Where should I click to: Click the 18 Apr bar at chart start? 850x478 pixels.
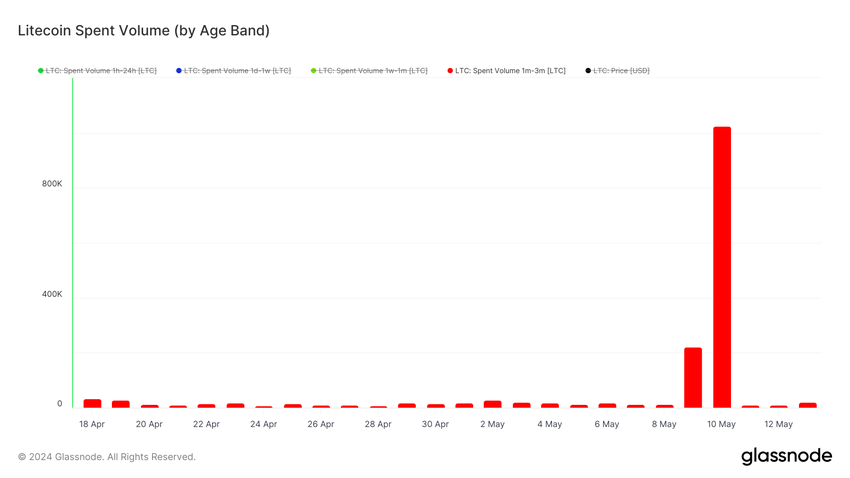tap(92, 404)
